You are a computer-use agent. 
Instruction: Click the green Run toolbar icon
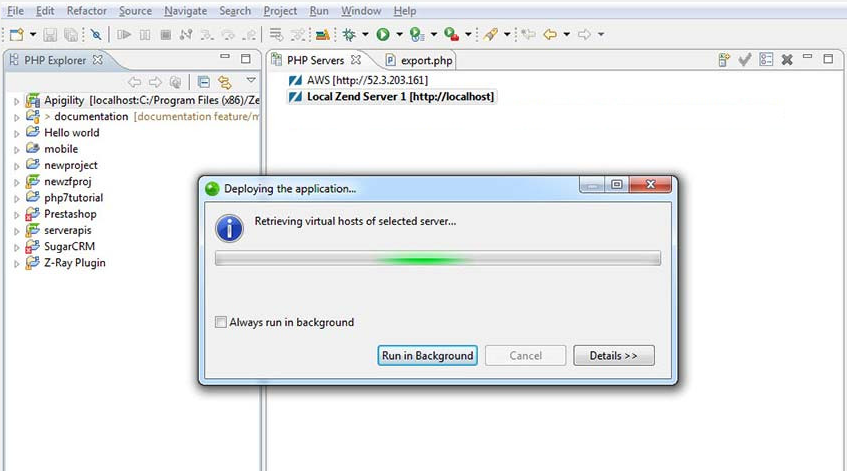point(383,35)
